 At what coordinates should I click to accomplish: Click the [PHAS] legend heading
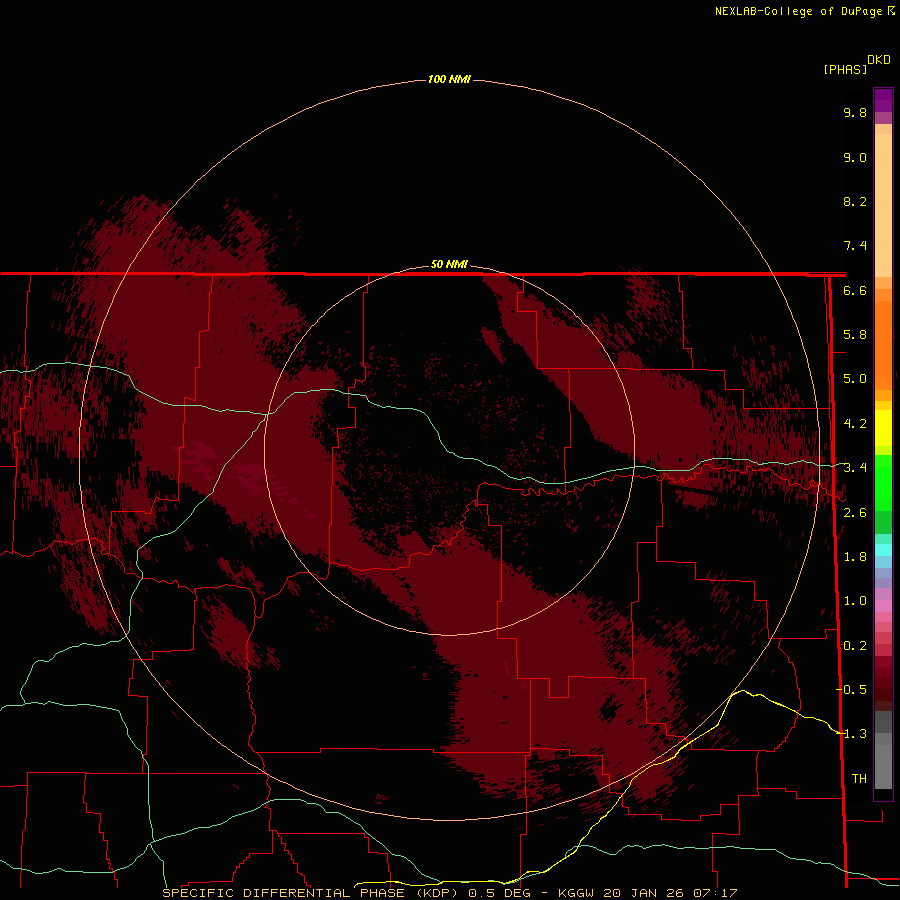tap(845, 70)
